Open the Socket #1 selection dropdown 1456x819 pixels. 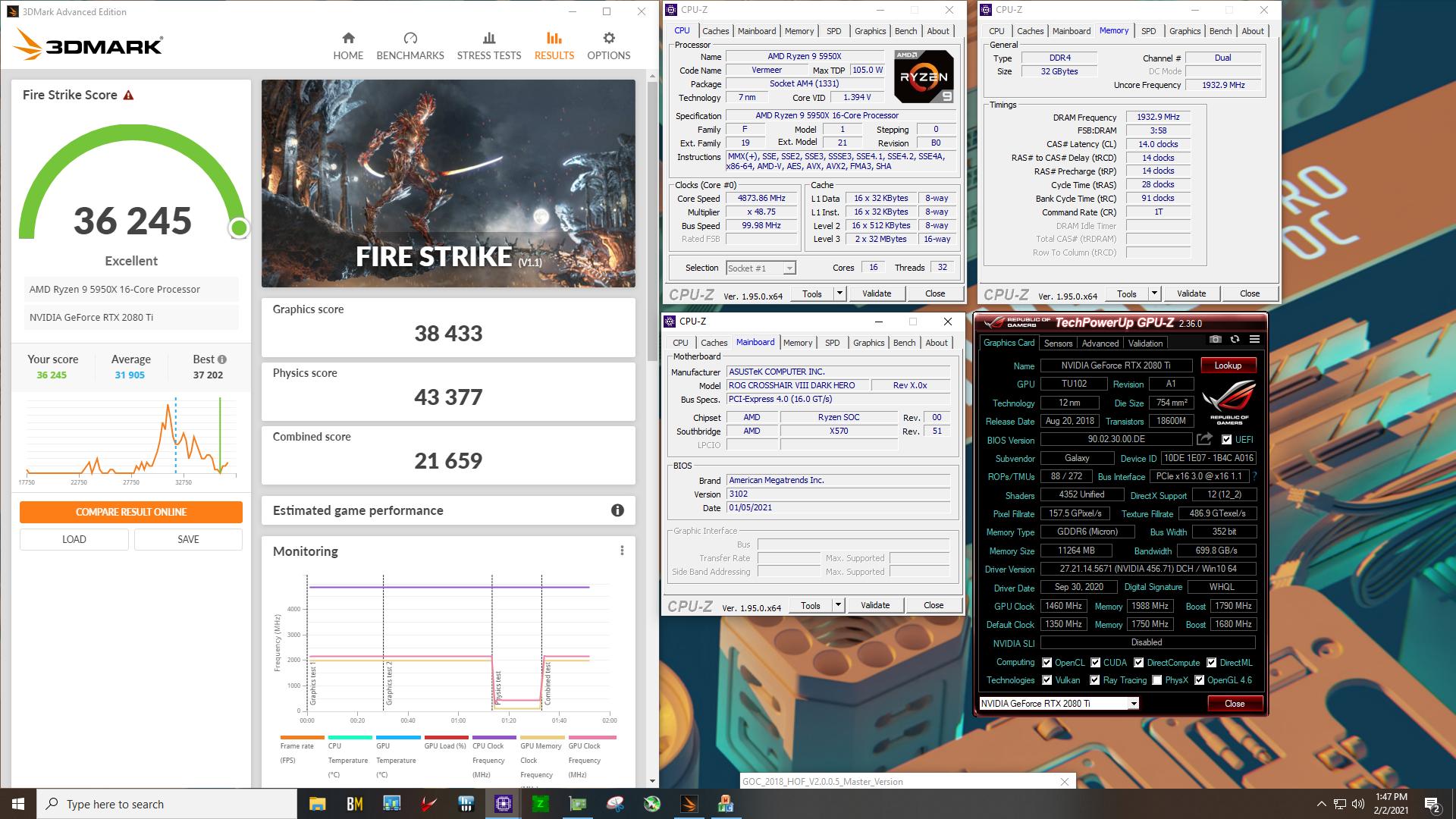pyautogui.click(x=761, y=268)
